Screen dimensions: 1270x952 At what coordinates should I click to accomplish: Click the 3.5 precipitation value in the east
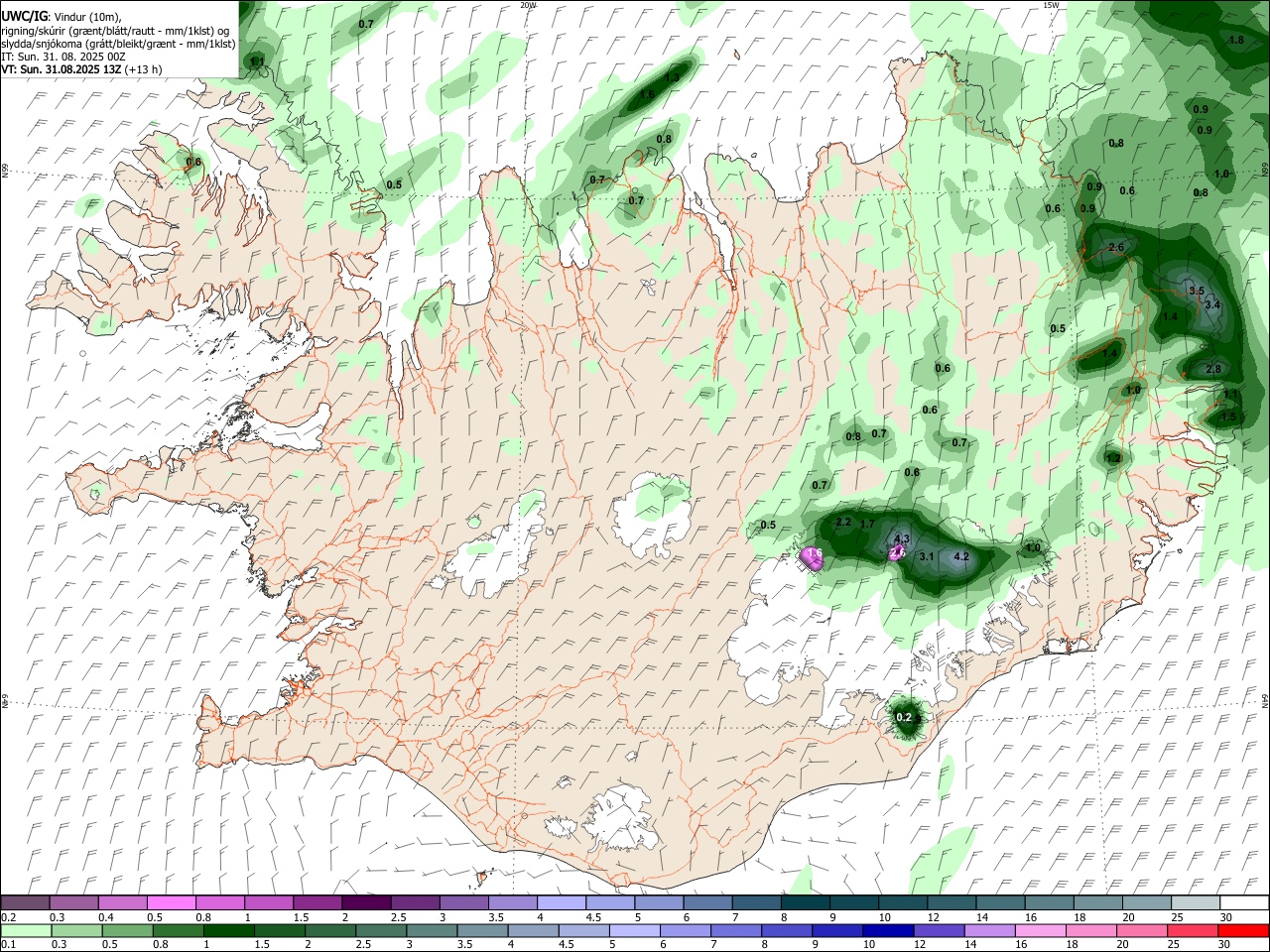(x=1197, y=291)
